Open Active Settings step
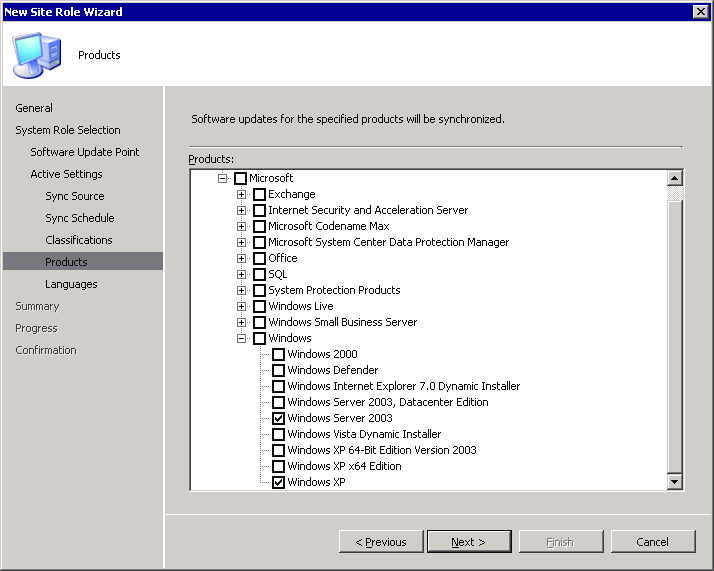 [66, 174]
